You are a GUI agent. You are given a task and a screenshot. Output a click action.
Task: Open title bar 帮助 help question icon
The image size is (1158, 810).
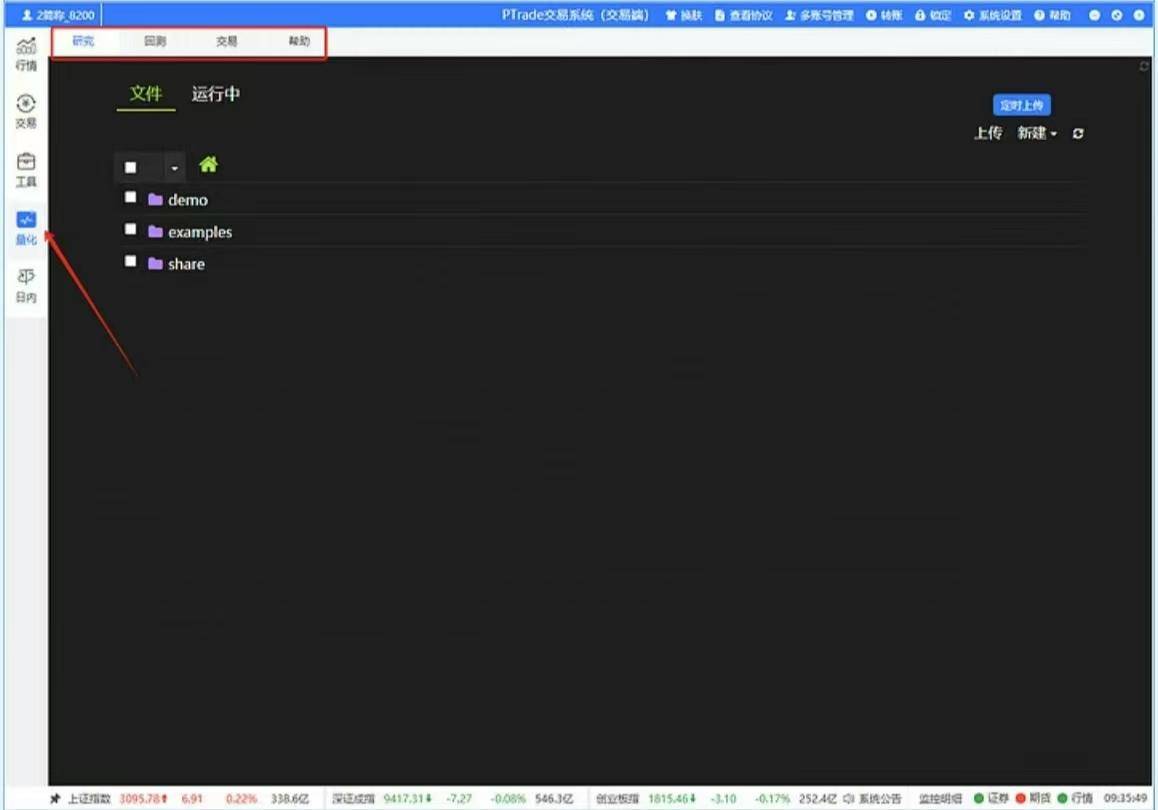click(x=1039, y=15)
